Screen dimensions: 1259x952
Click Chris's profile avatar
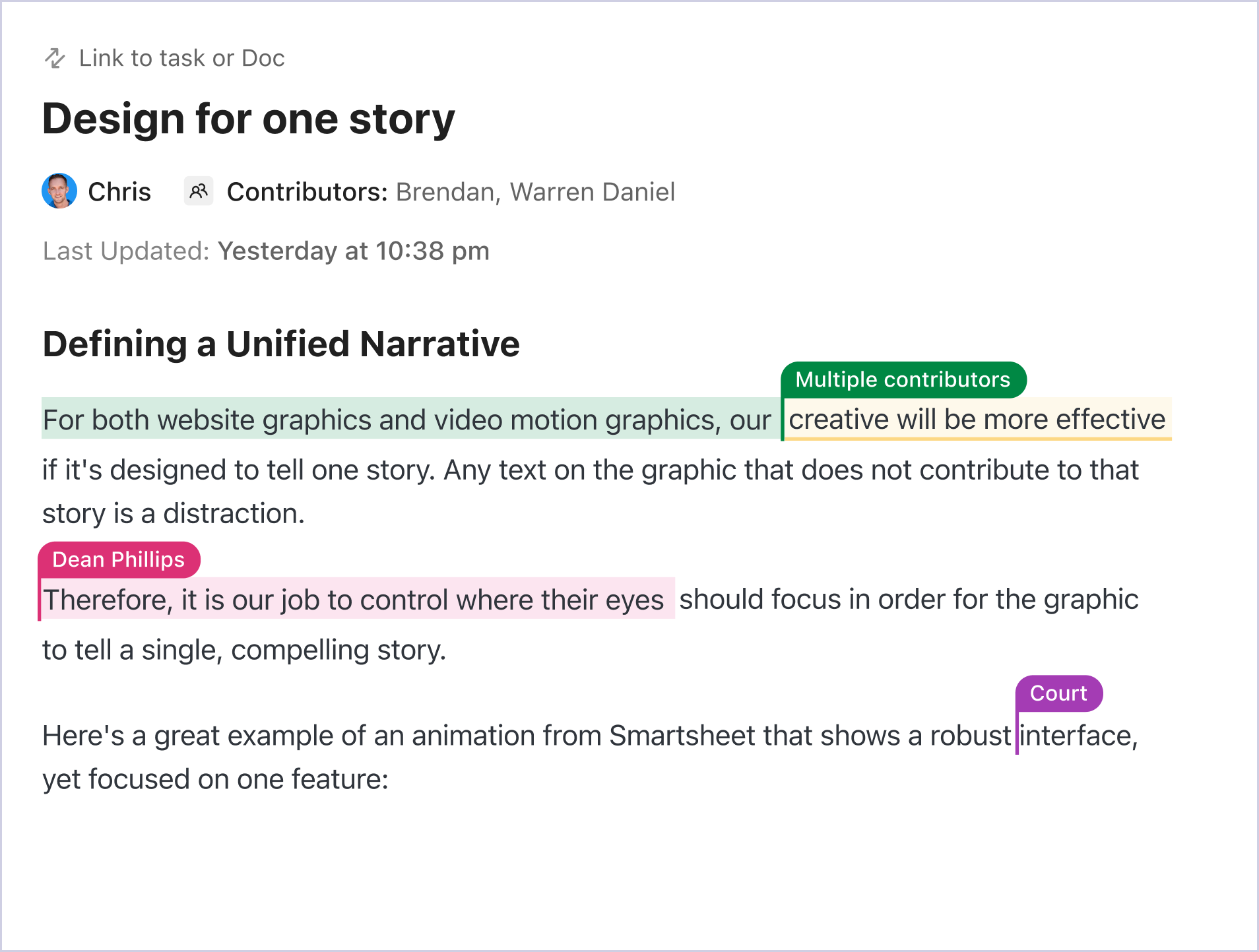pos(59,191)
